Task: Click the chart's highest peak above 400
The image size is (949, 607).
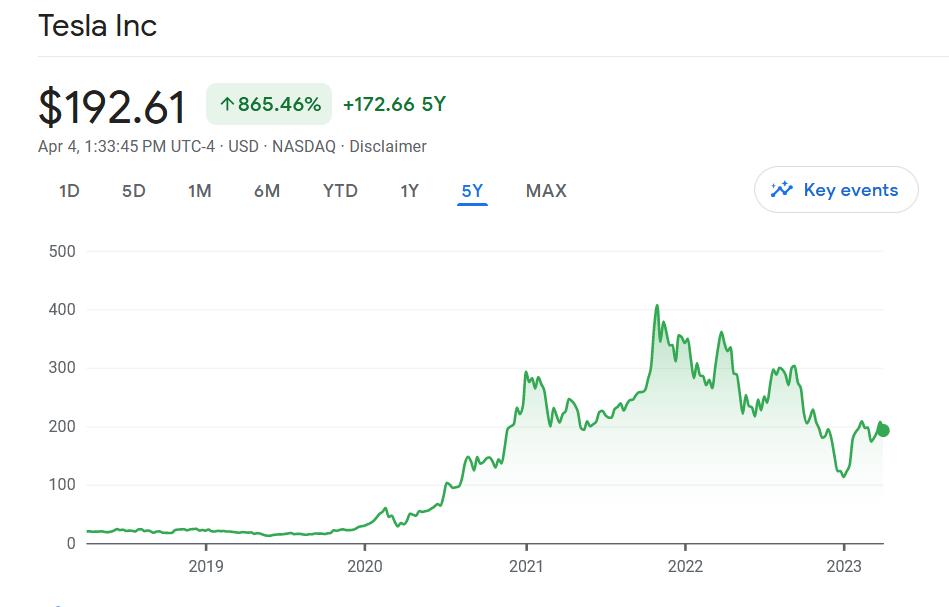Action: coord(657,307)
